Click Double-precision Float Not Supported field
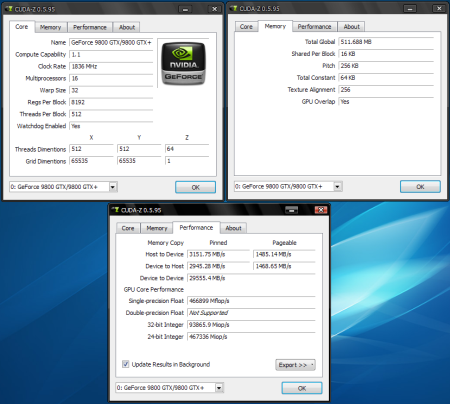Screen dimensions: 450x404 pos(251,313)
